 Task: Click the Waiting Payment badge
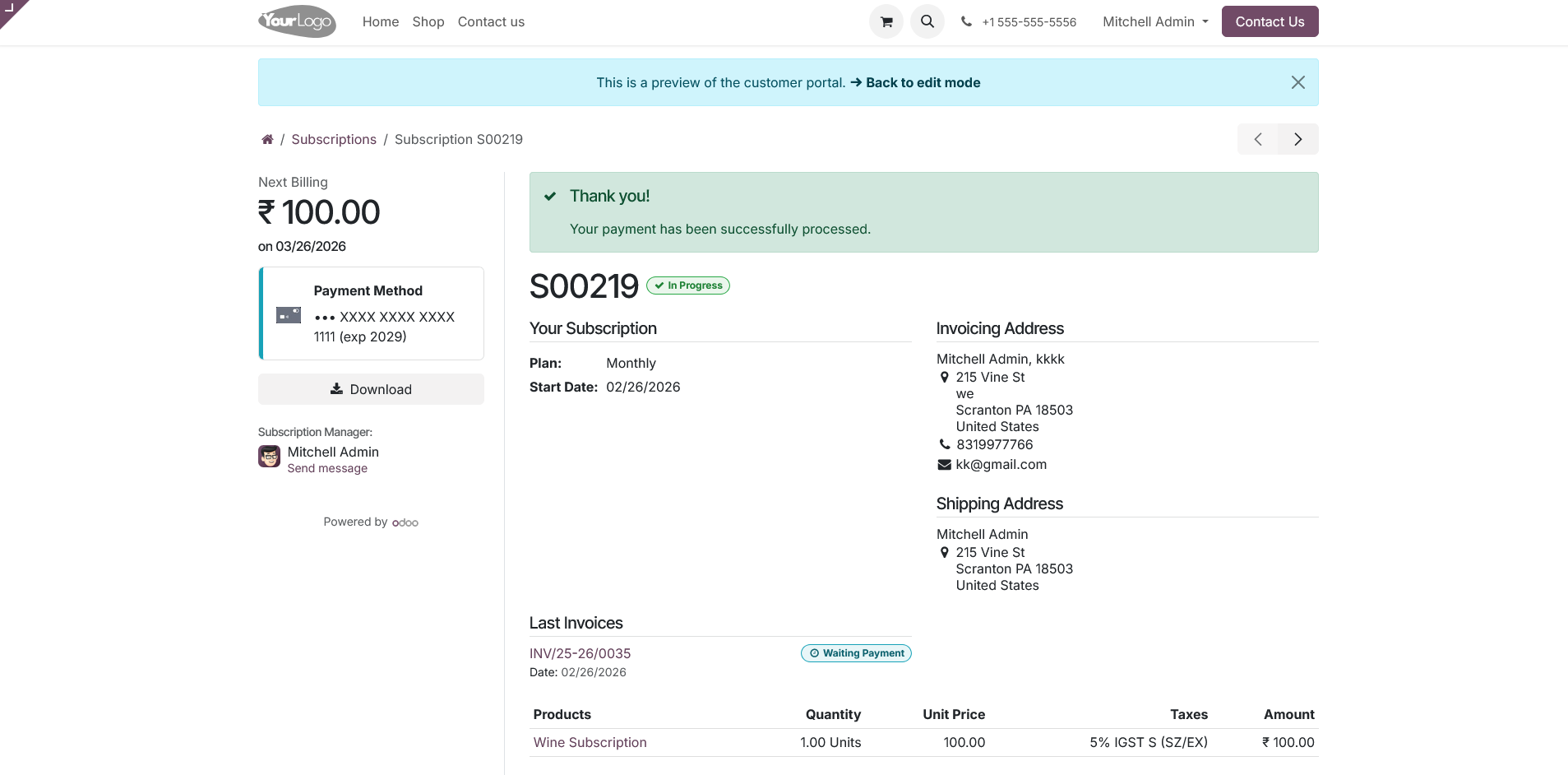click(856, 653)
